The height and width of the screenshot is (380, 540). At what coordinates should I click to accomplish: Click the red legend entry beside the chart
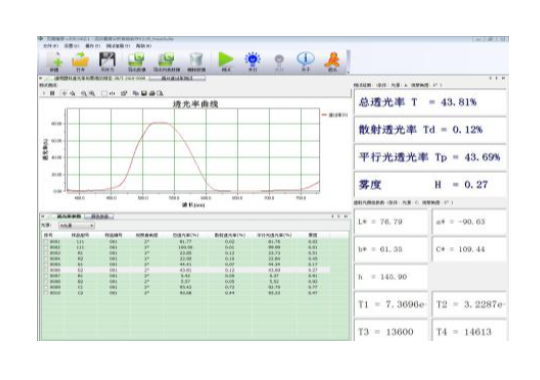pos(335,115)
